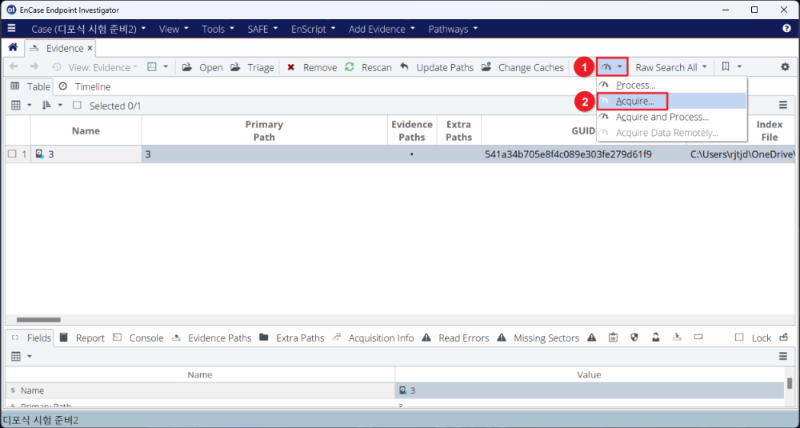800x428 pixels.
Task: Open the EnScript menu dropdown
Action: (x=313, y=29)
